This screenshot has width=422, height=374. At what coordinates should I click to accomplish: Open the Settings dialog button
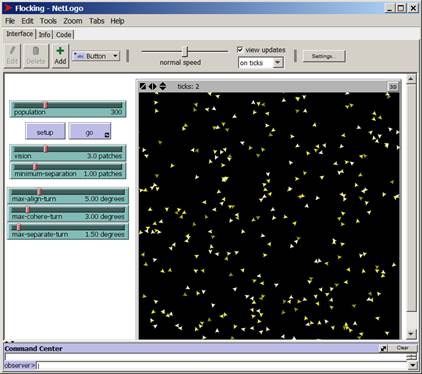pos(324,56)
